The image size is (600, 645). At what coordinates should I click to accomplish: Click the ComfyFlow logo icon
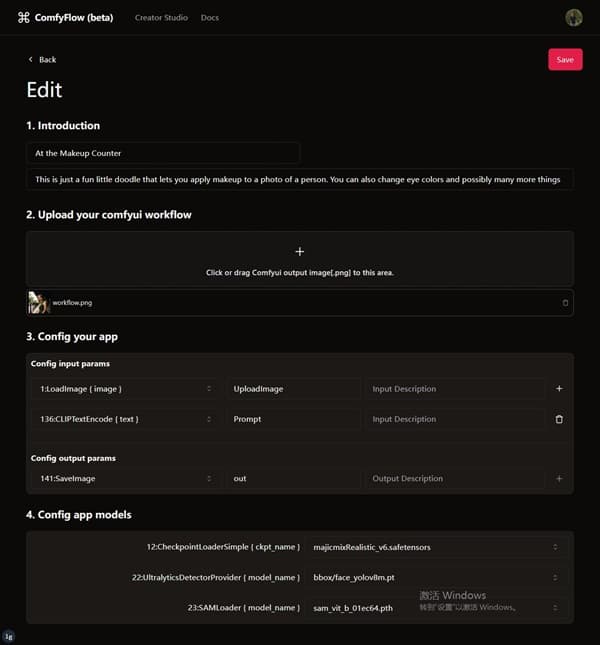[x=24, y=17]
